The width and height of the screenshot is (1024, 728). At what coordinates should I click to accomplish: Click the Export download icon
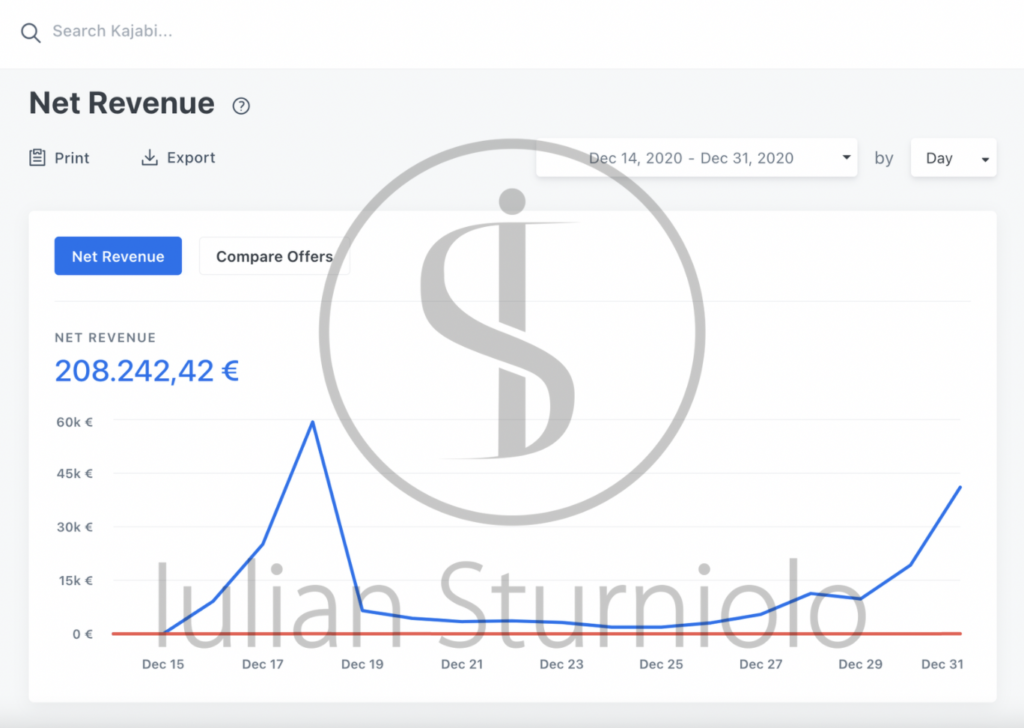150,157
